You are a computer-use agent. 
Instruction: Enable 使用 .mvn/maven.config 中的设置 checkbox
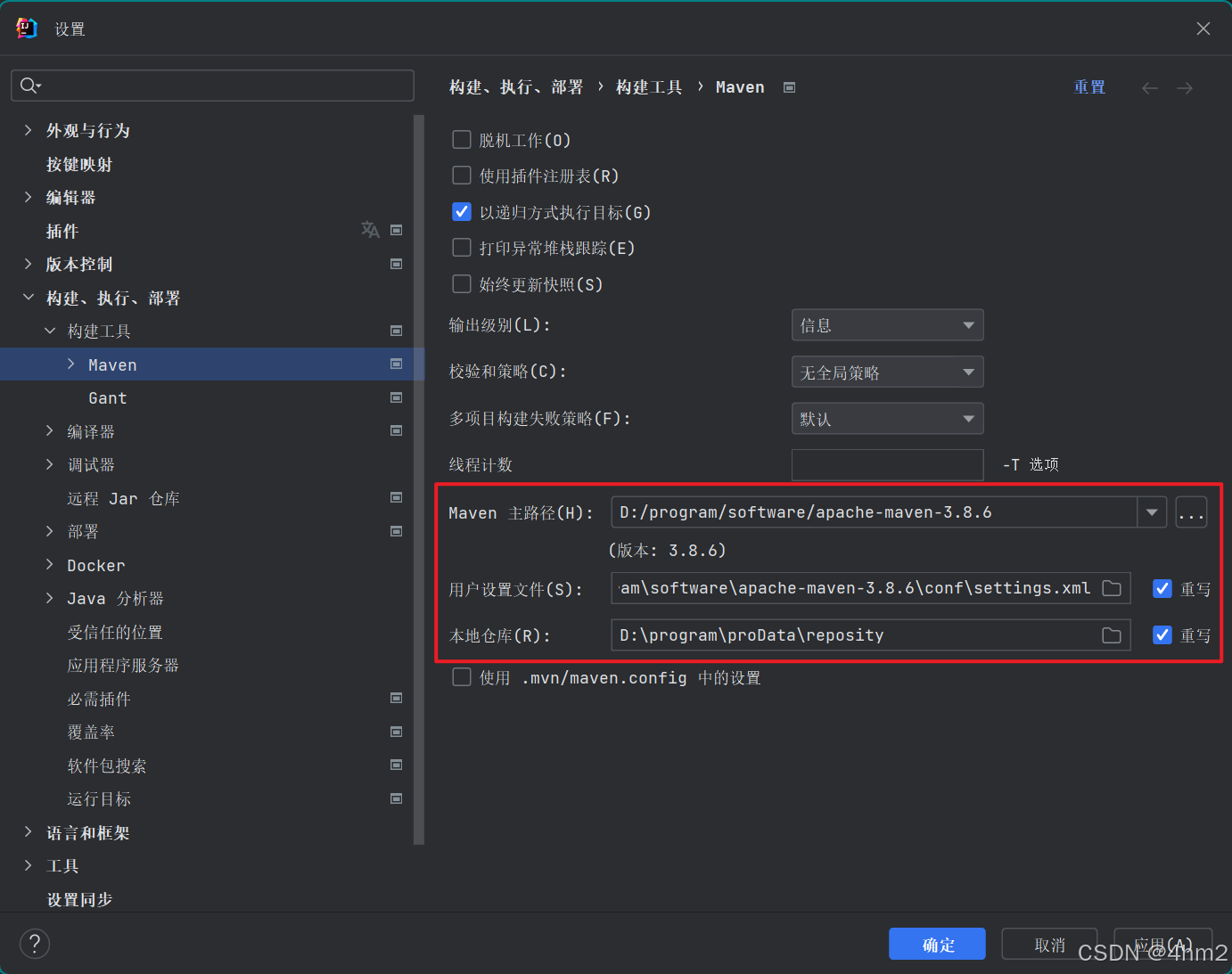coord(462,677)
